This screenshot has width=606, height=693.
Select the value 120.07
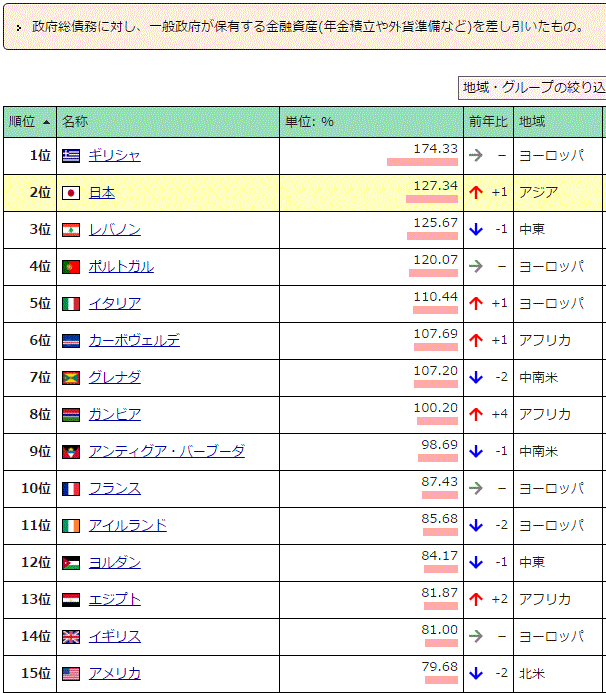435,260
